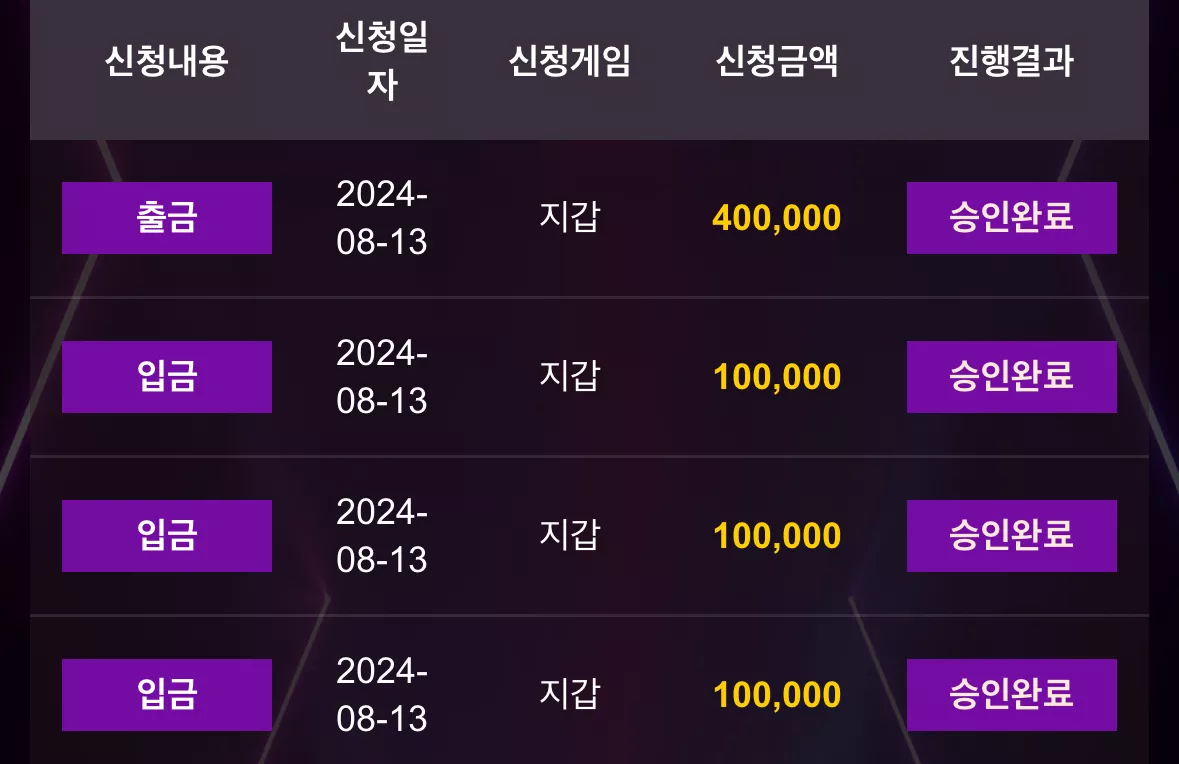Click the bottommost 입금 button
The height and width of the screenshot is (764, 1179).
click(167, 695)
